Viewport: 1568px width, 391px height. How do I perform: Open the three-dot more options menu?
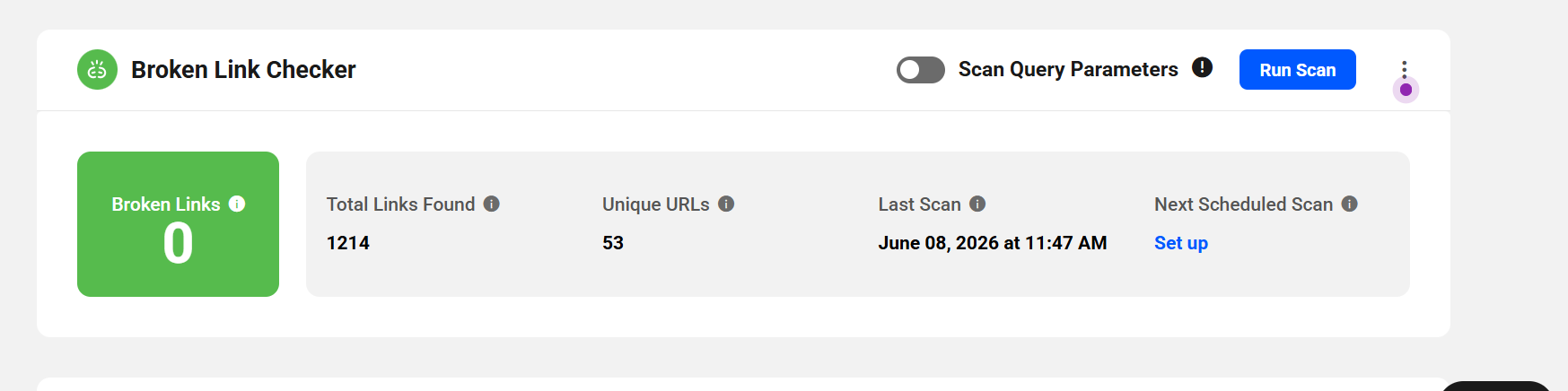click(1404, 70)
